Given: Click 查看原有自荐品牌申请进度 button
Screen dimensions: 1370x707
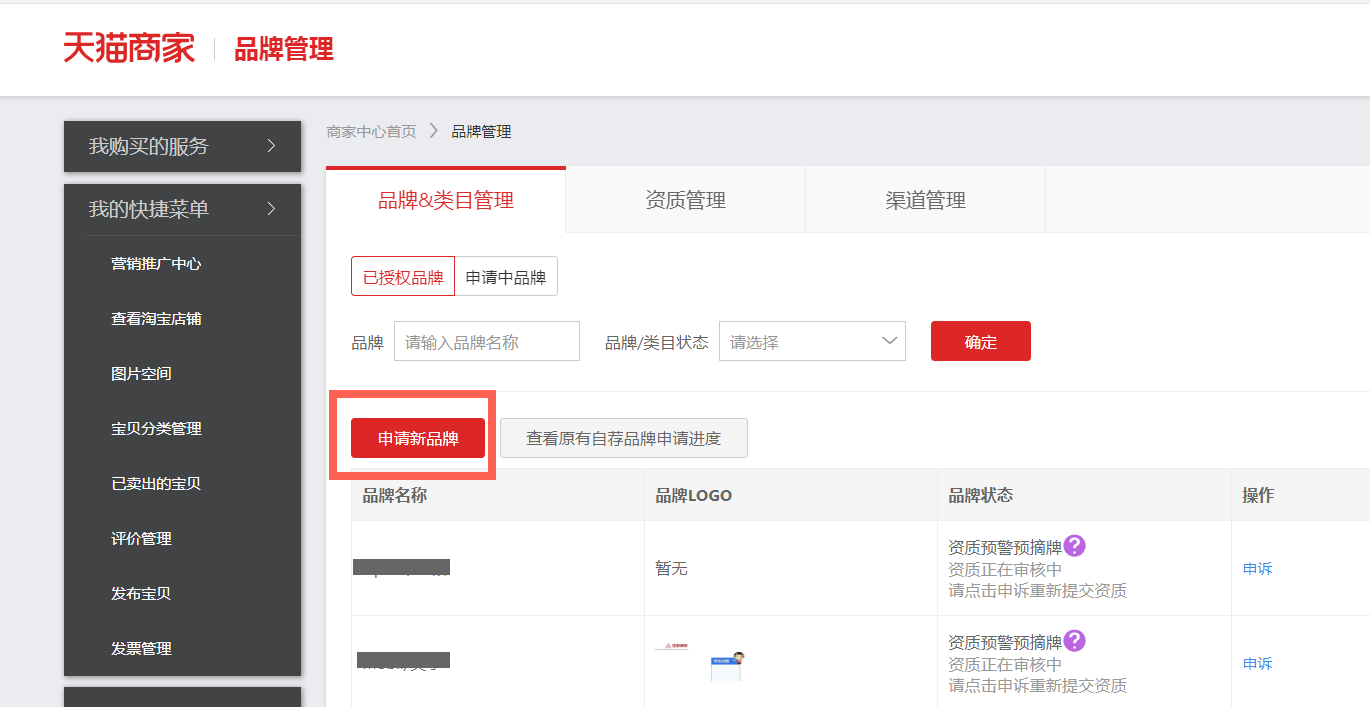Looking at the screenshot, I should tap(624, 438).
